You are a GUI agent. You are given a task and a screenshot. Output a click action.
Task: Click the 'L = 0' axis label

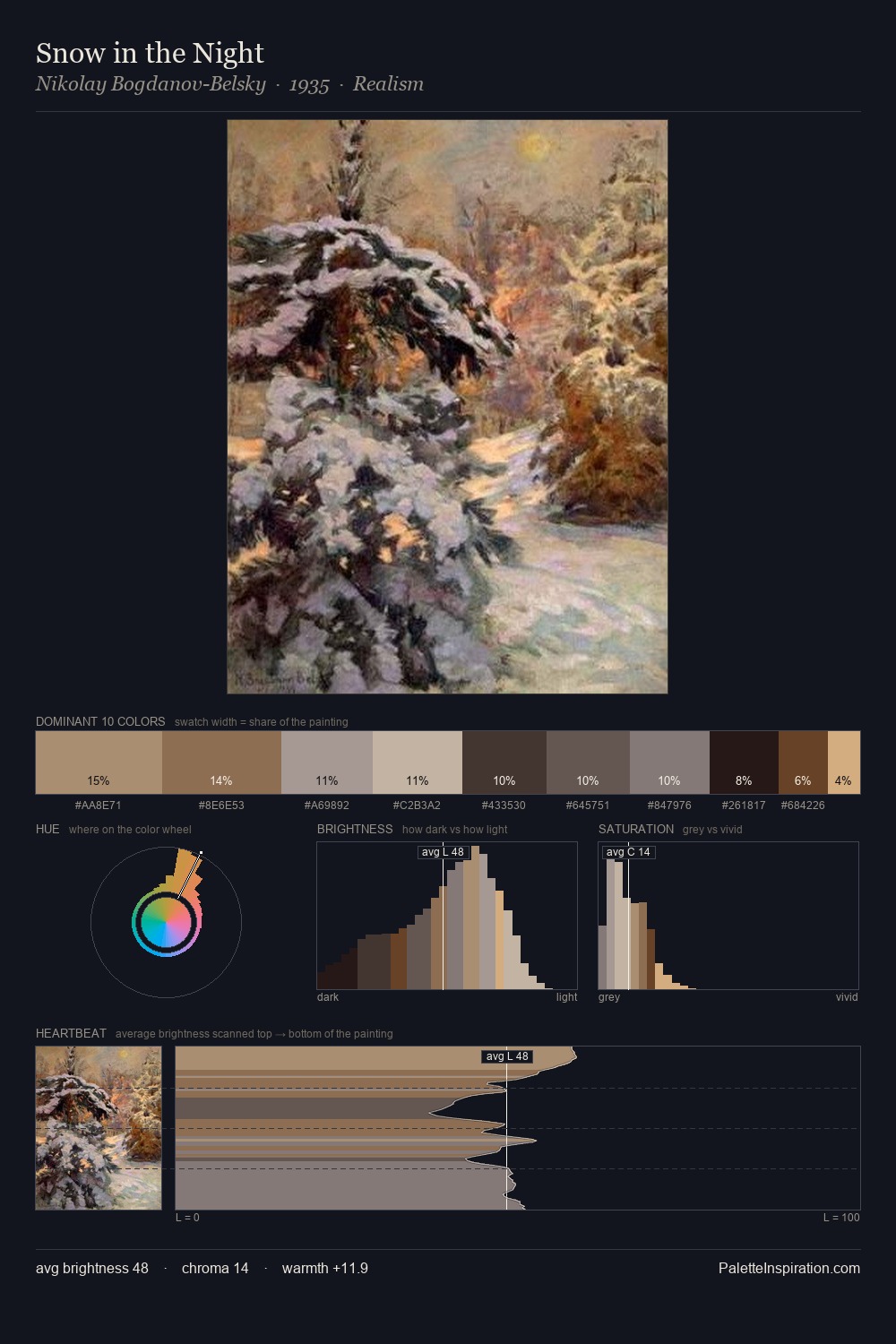coord(187,1218)
